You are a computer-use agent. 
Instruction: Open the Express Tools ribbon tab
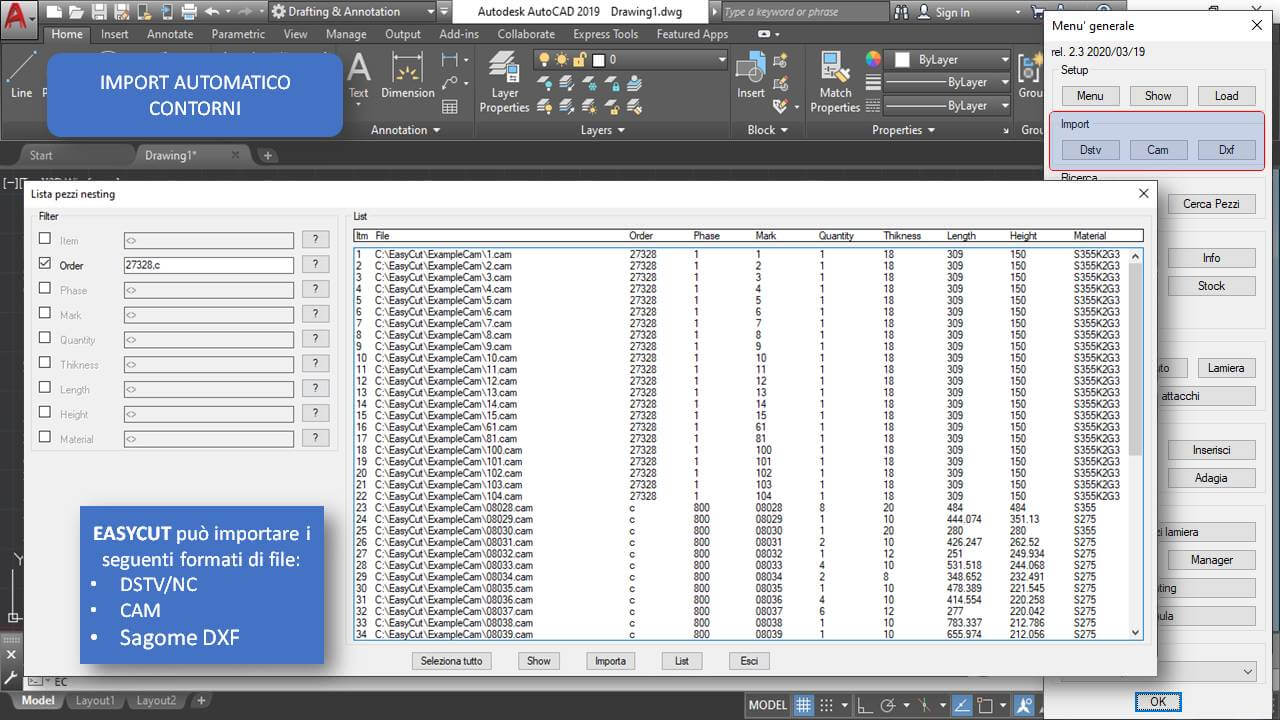coord(605,34)
